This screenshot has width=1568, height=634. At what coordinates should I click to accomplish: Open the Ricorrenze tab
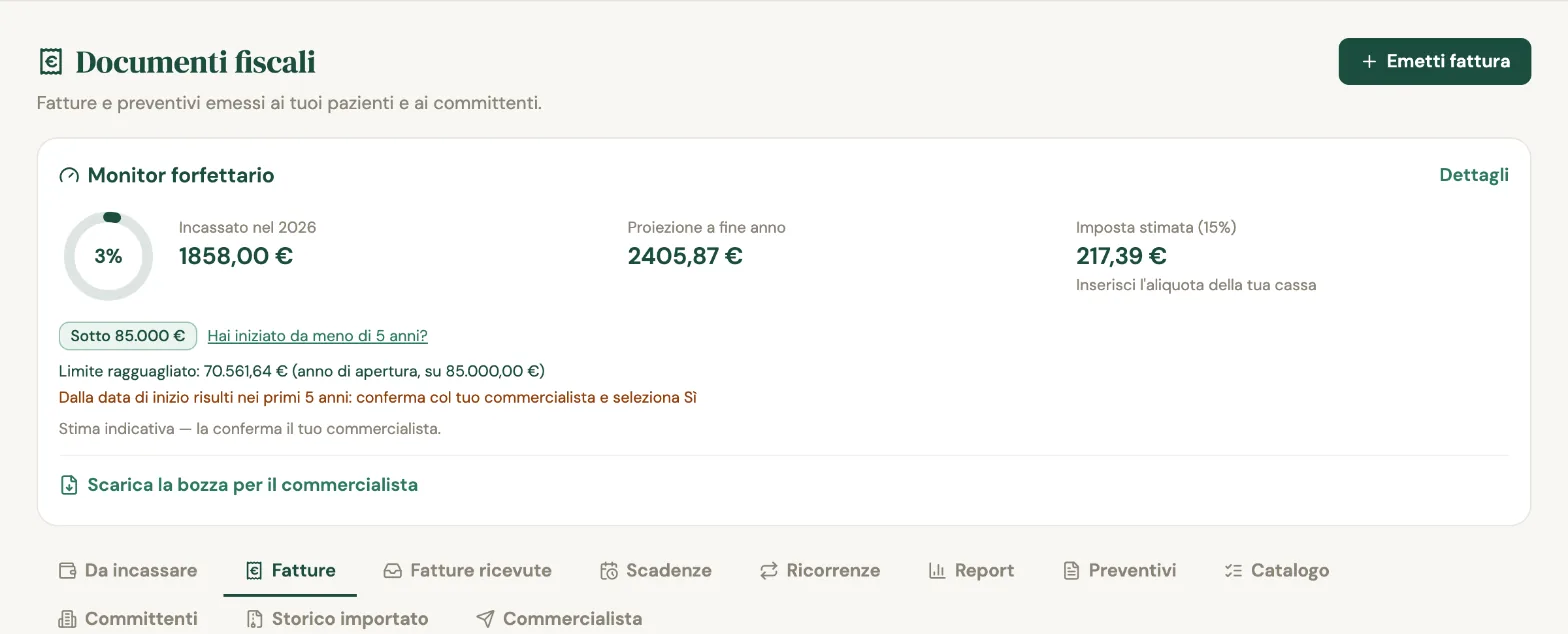[x=820, y=571]
